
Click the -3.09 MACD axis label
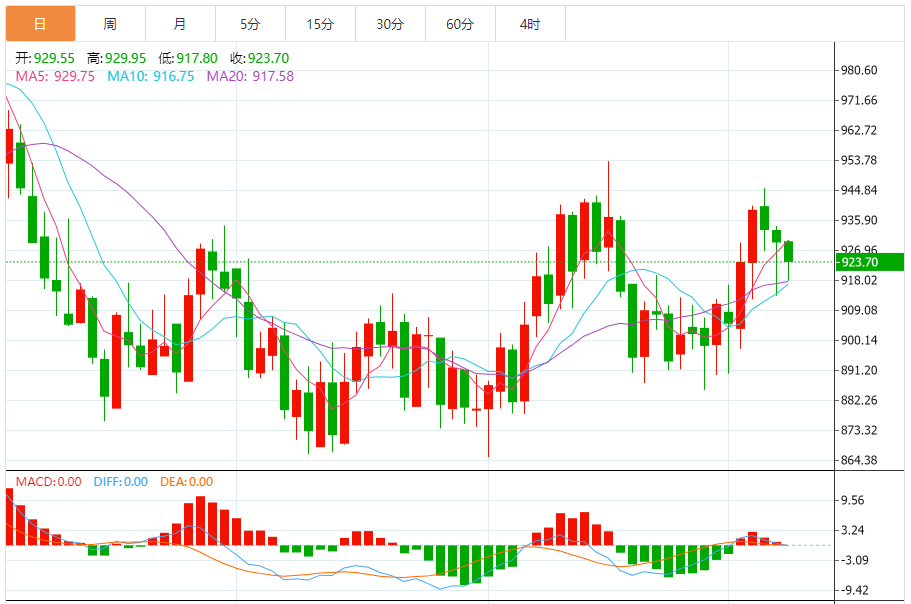click(854, 560)
